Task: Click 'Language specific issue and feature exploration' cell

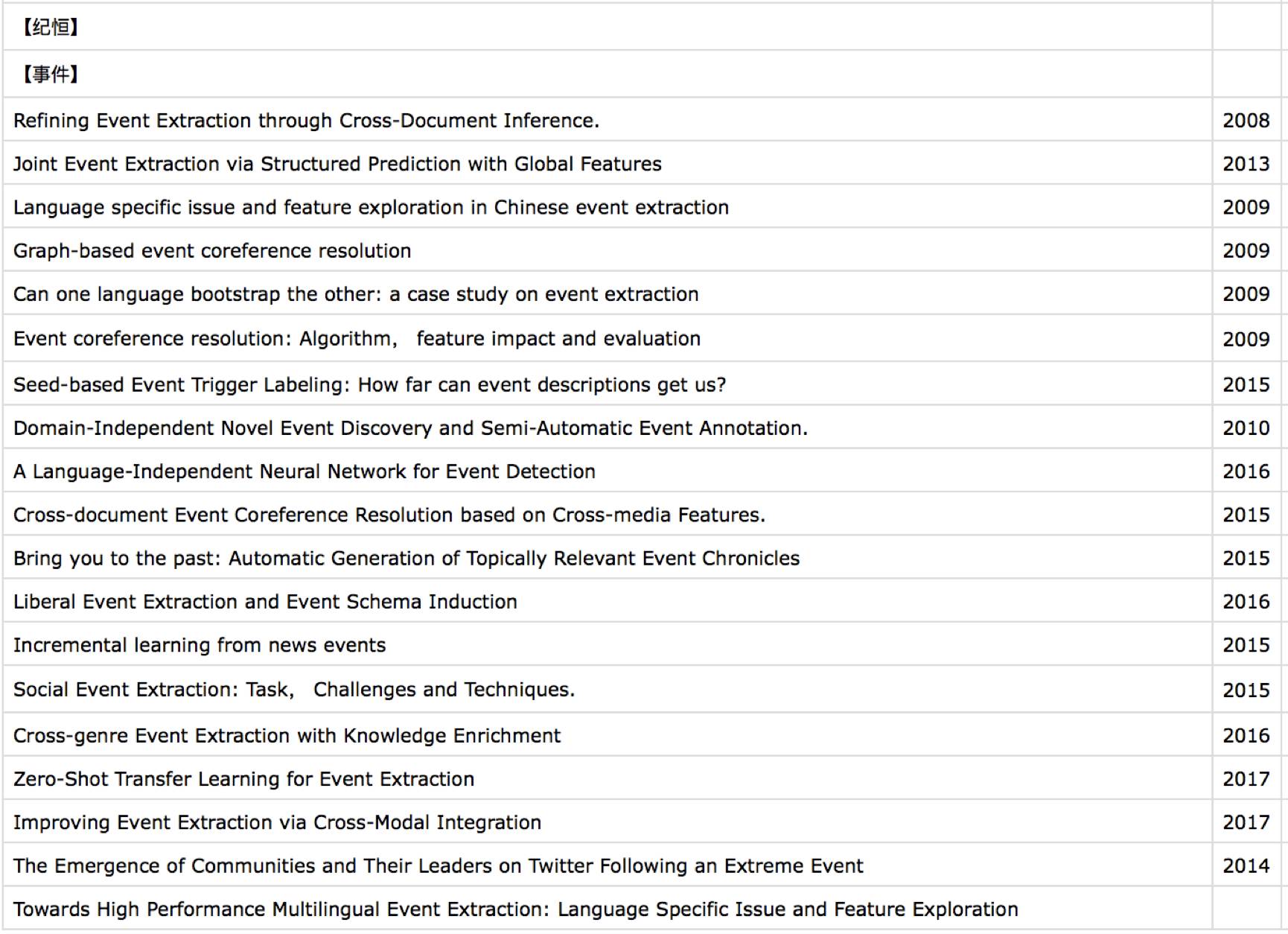Action: tap(608, 206)
